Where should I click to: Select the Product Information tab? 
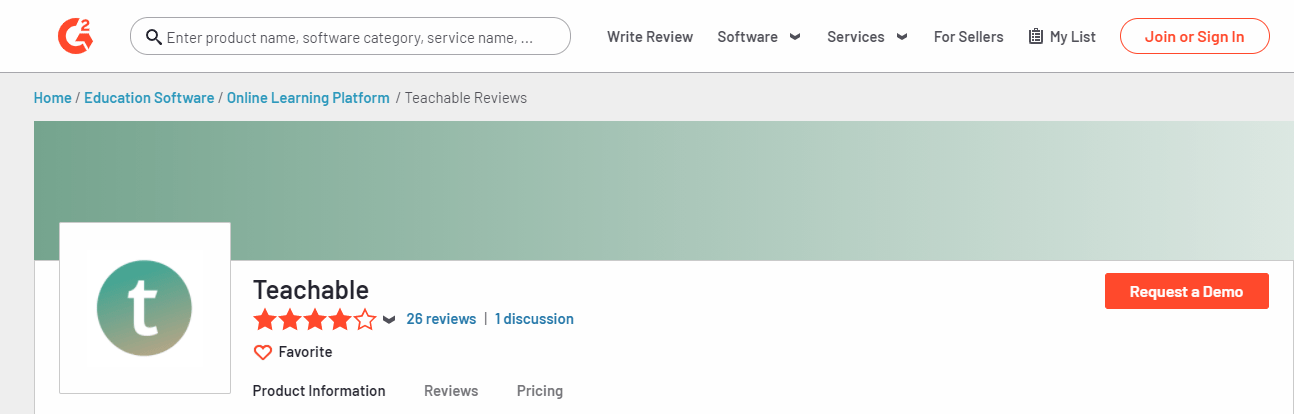[x=319, y=391]
